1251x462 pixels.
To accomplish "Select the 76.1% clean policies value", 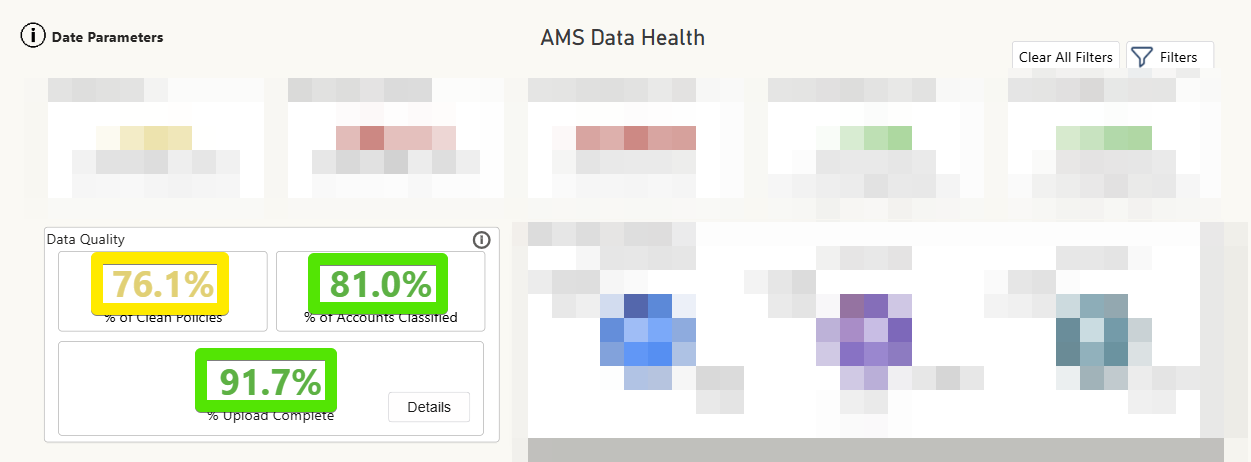I will 162,285.
